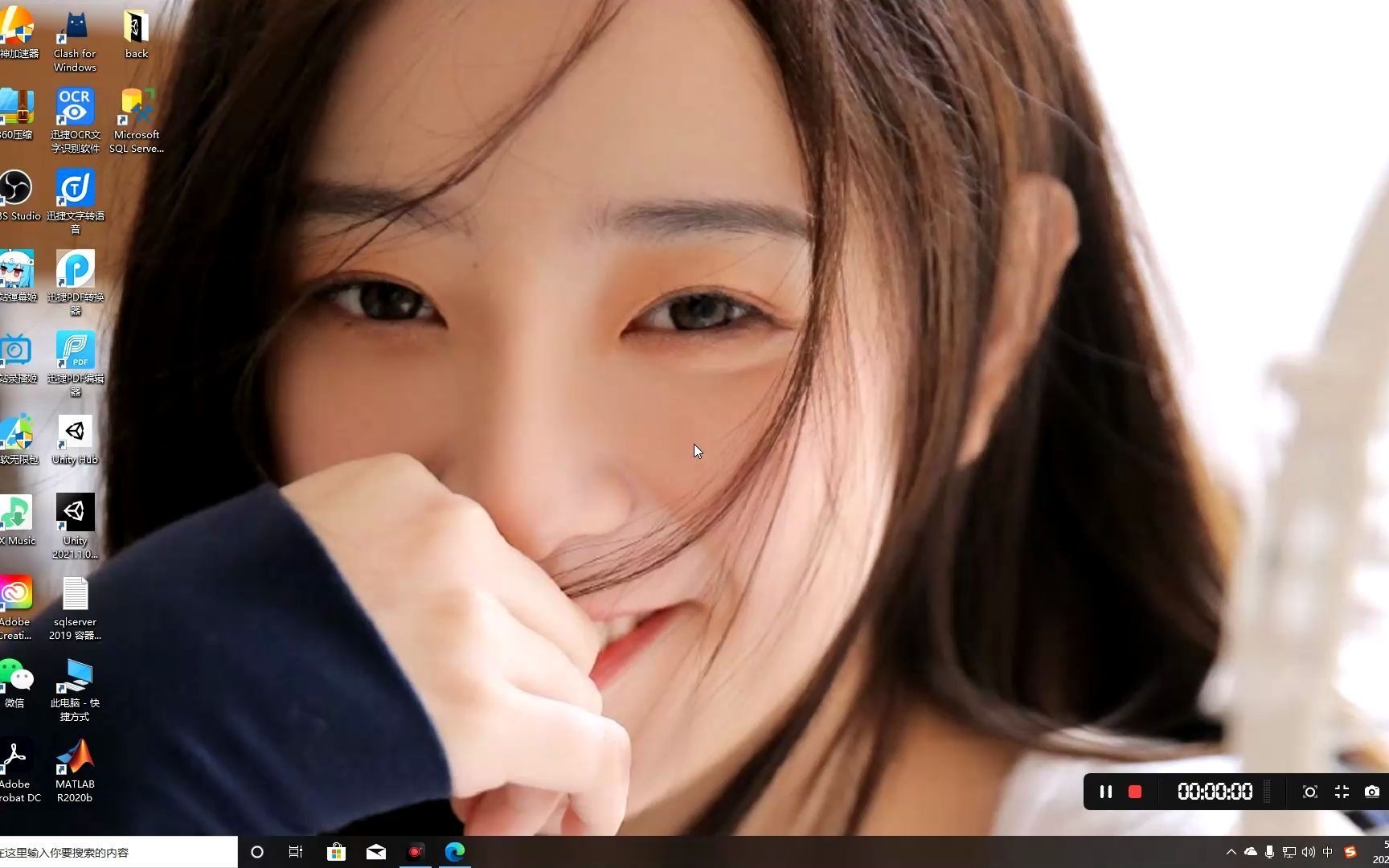Select 迅捷PDF编辑器 desktop icon
Viewport: 1389px width, 868px height.
click(75, 363)
